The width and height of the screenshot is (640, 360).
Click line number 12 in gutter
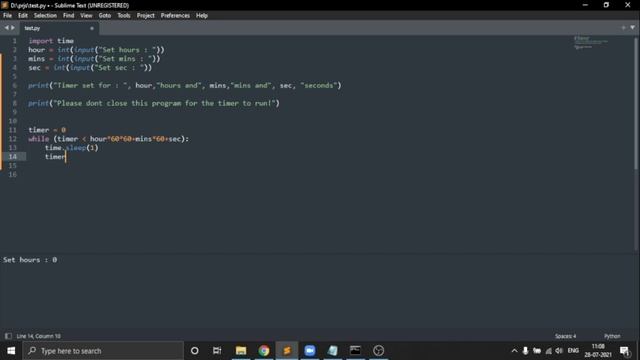(13, 139)
